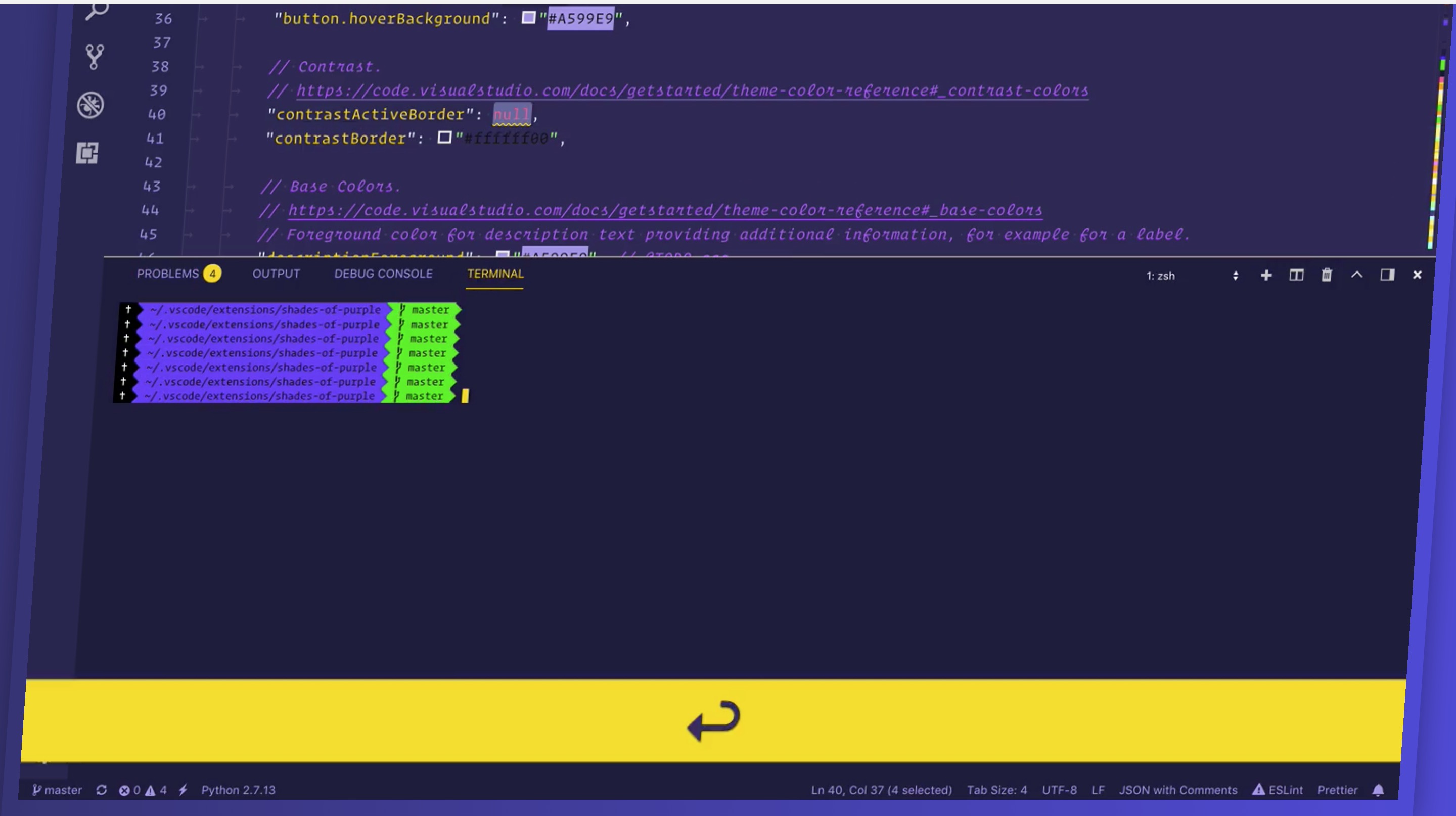Image resolution: width=1456 pixels, height=816 pixels.
Task: Open the base-colors documentation link
Action: [x=665, y=210]
